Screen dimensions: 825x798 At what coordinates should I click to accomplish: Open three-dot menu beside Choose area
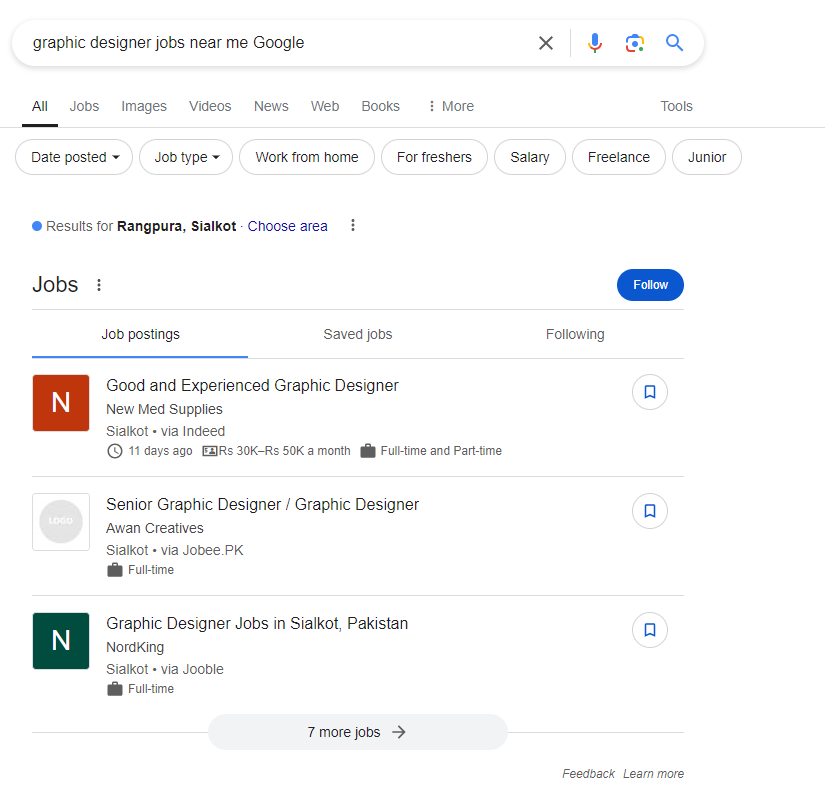coord(353,226)
